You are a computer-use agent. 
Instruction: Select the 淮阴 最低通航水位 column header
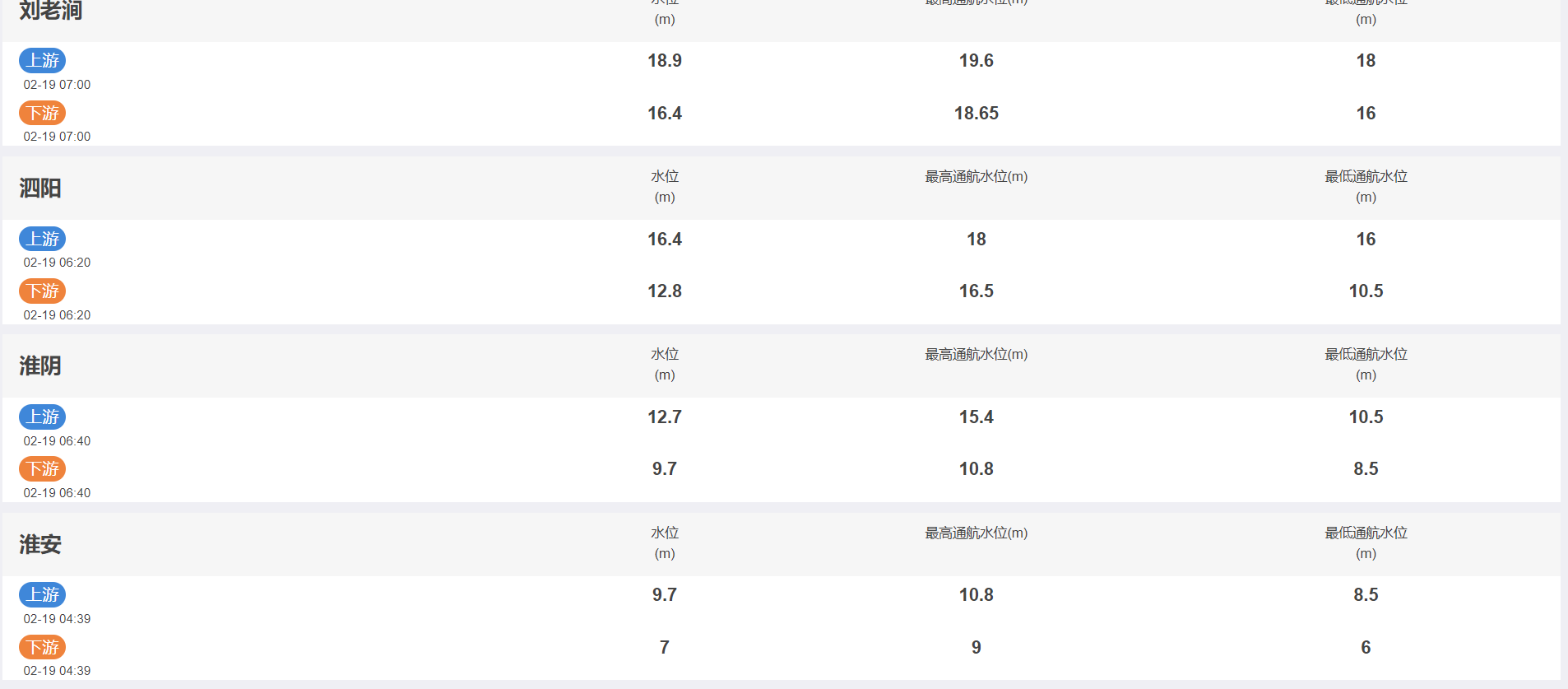1366,364
